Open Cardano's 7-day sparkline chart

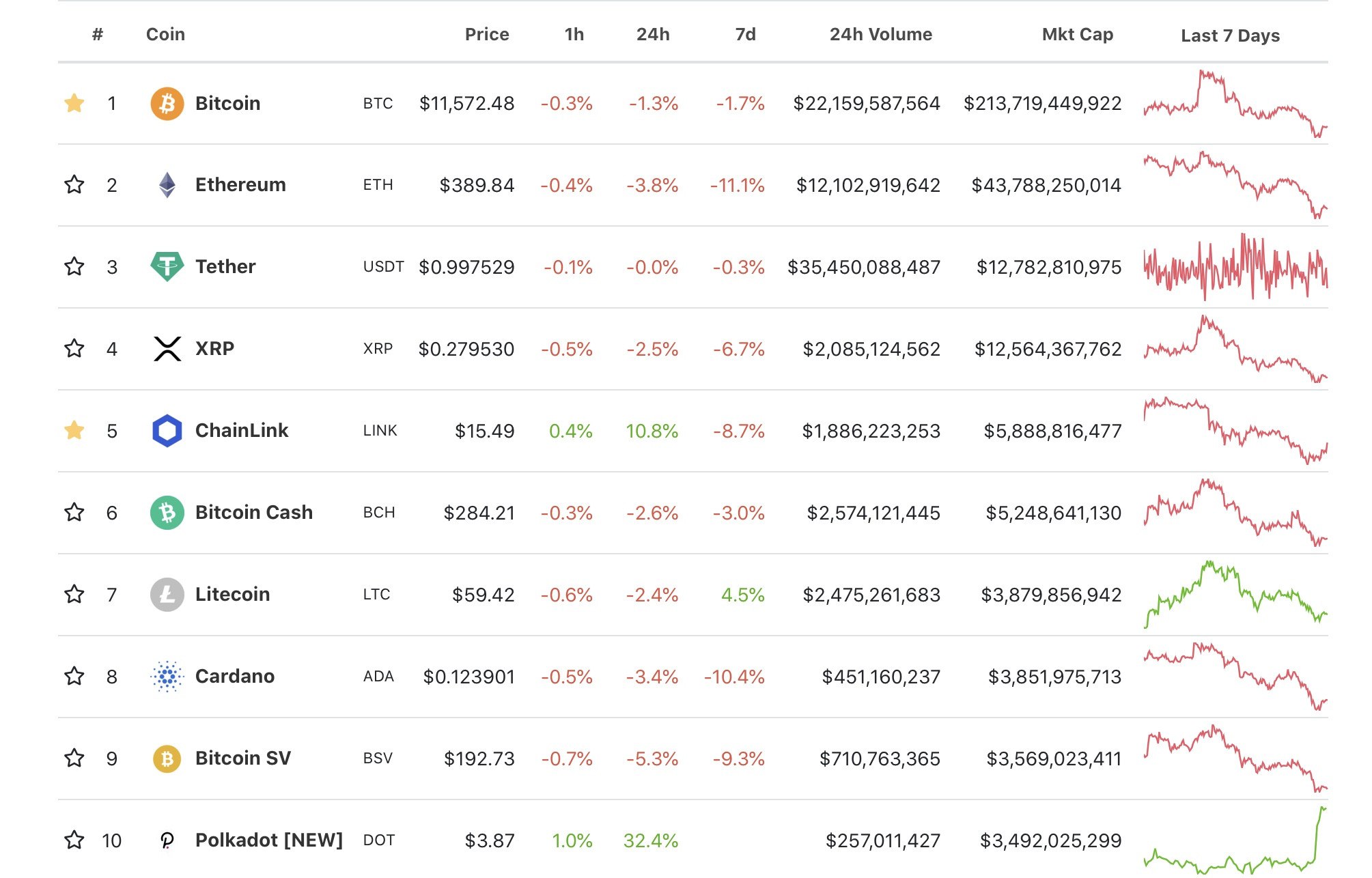point(1235,677)
